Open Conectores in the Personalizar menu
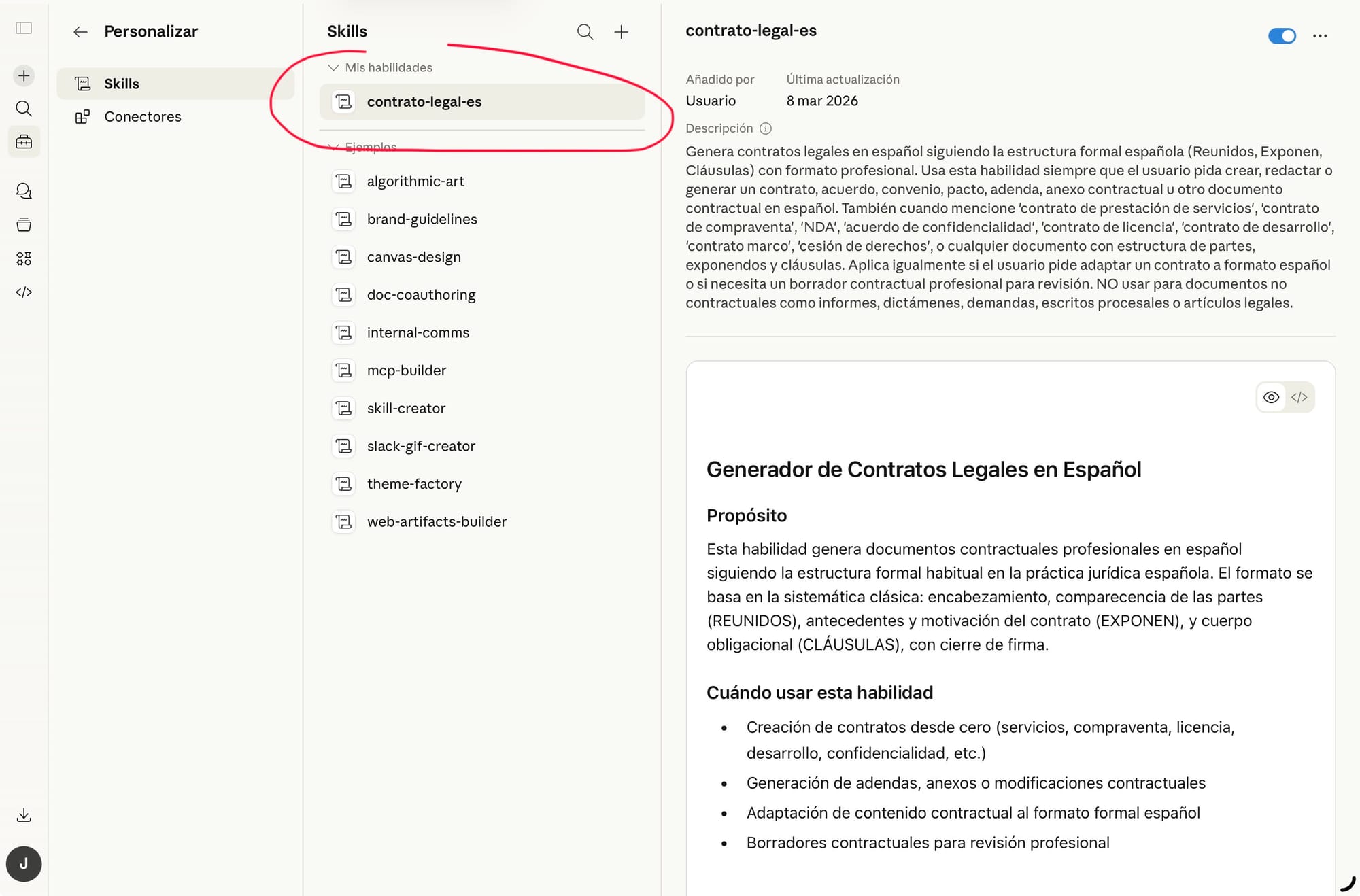The width and height of the screenshot is (1360, 896). (x=142, y=117)
